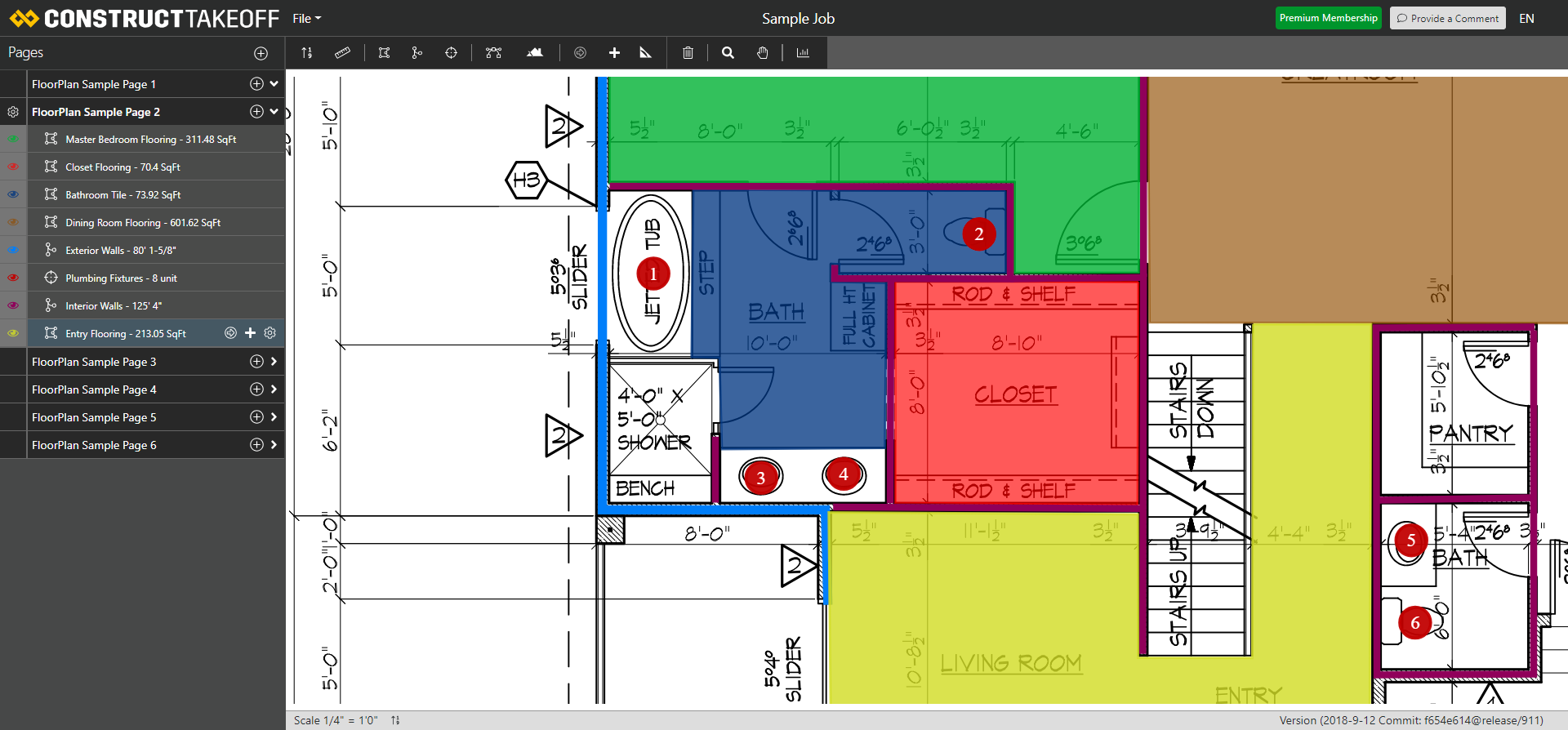The image size is (1568, 730).
Task: Click plumbing fixture marker 1 on tub
Action: 653,274
